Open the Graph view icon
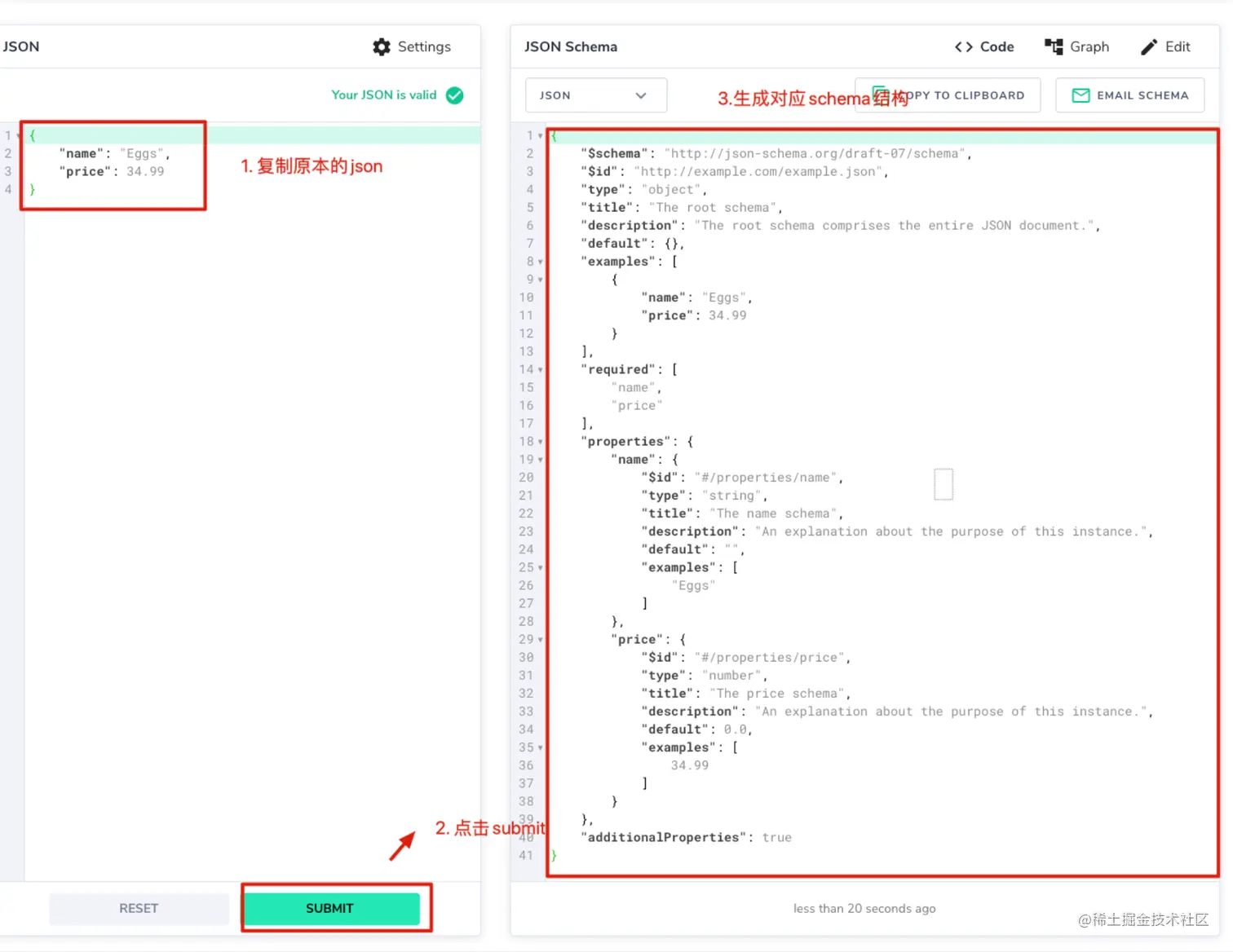The image size is (1233, 952). [x=1054, y=47]
